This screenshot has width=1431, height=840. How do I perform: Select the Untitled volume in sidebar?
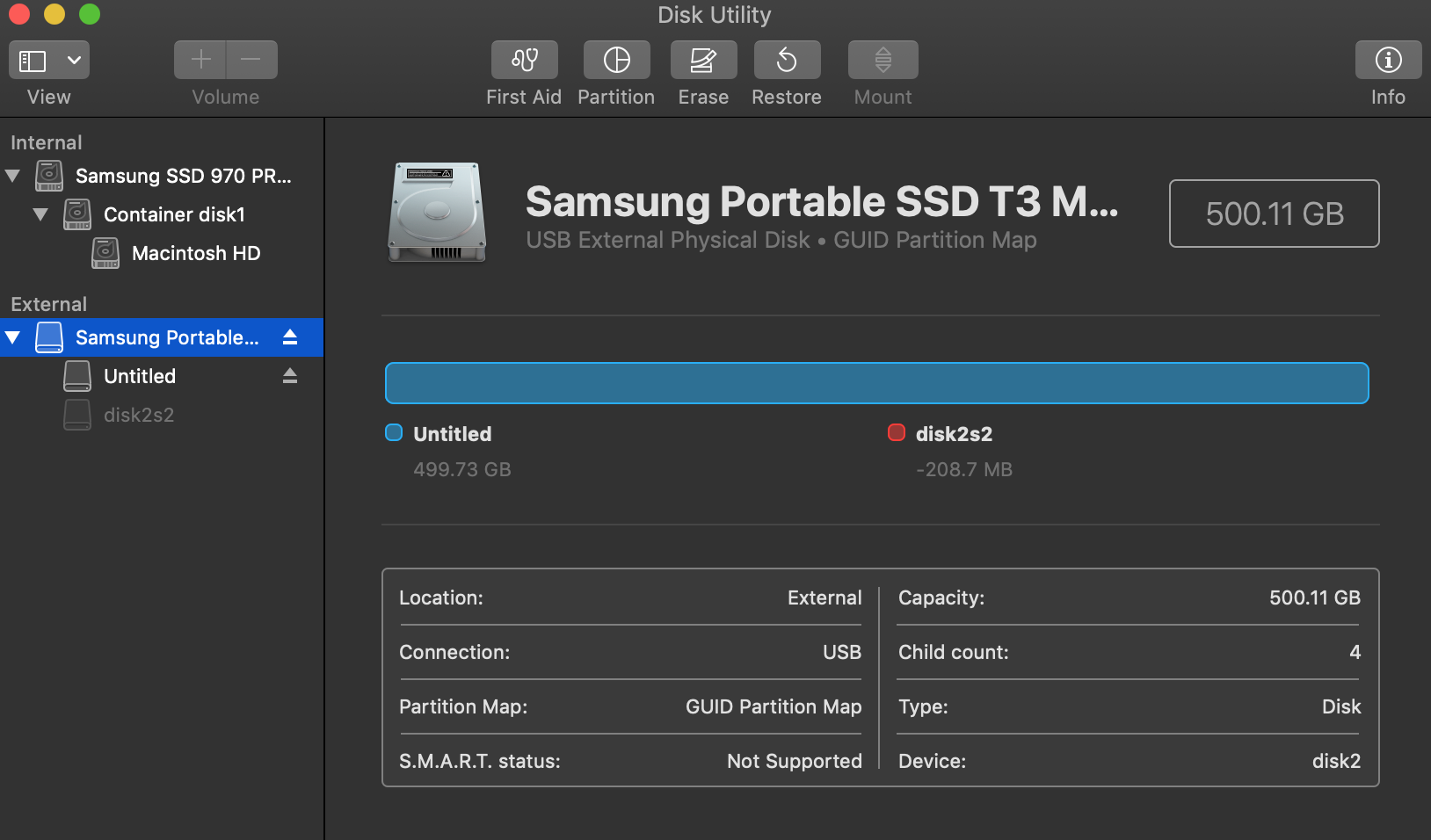(x=162, y=376)
